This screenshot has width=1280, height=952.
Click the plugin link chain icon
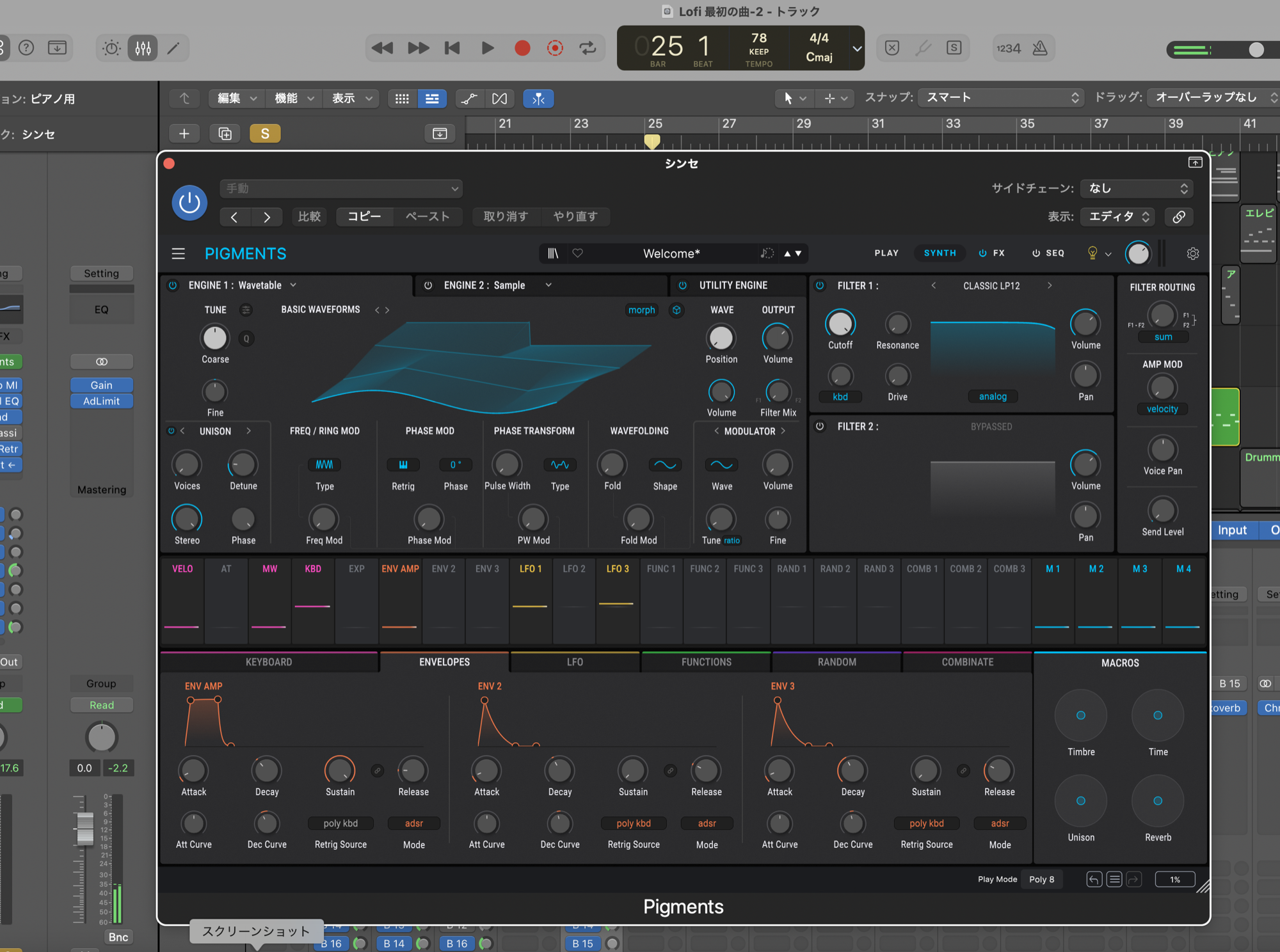coord(1179,217)
